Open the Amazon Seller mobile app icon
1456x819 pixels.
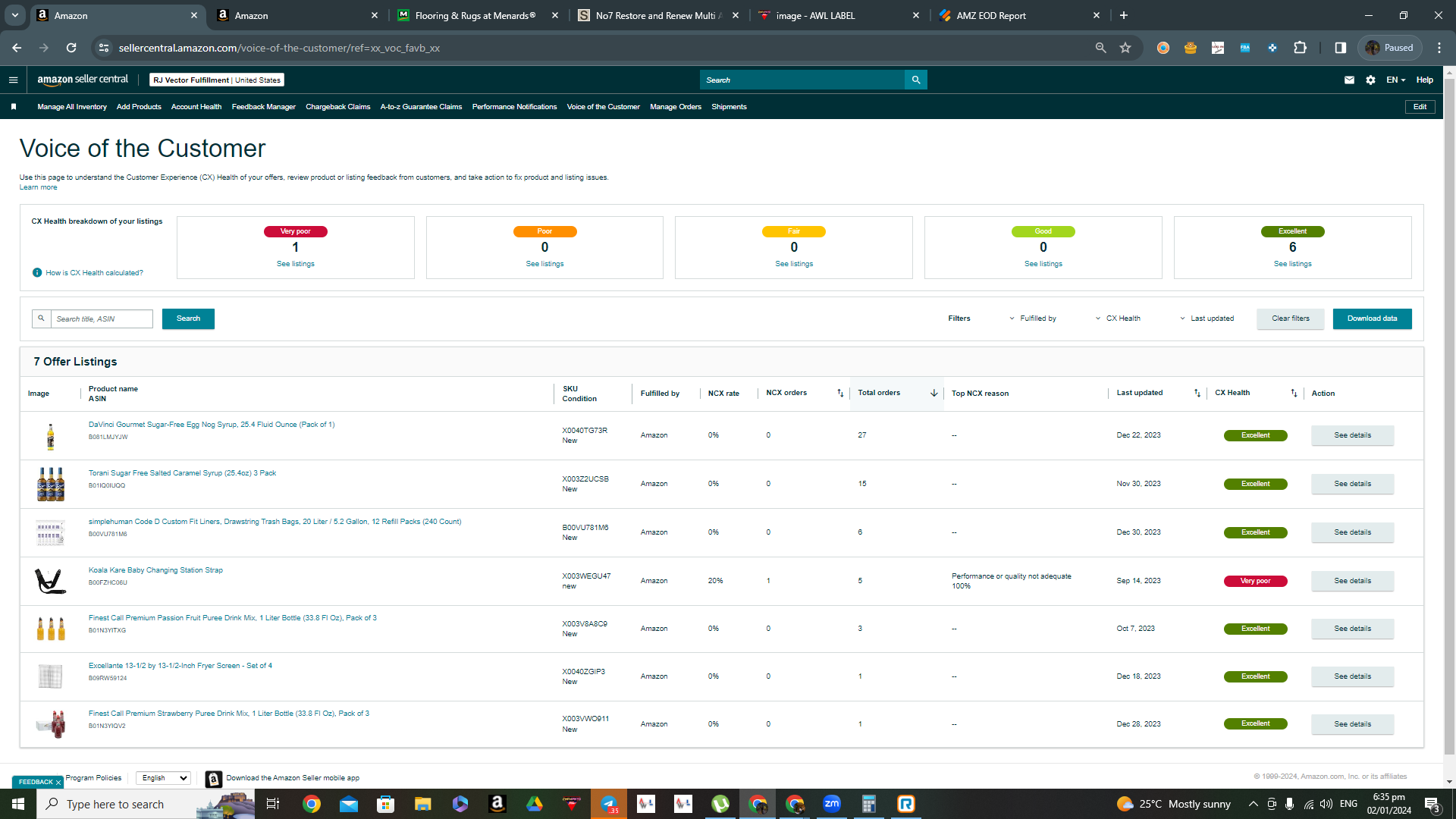tap(214, 779)
